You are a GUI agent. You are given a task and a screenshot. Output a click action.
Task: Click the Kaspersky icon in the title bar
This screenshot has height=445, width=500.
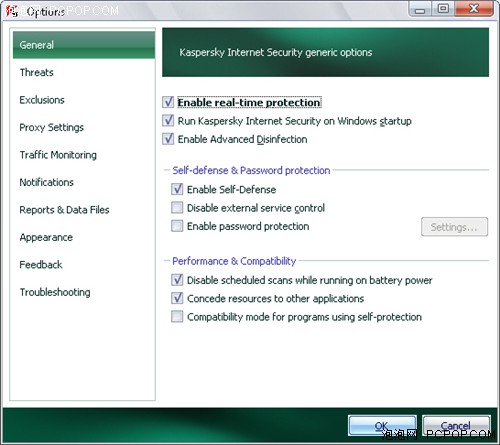[x=12, y=11]
